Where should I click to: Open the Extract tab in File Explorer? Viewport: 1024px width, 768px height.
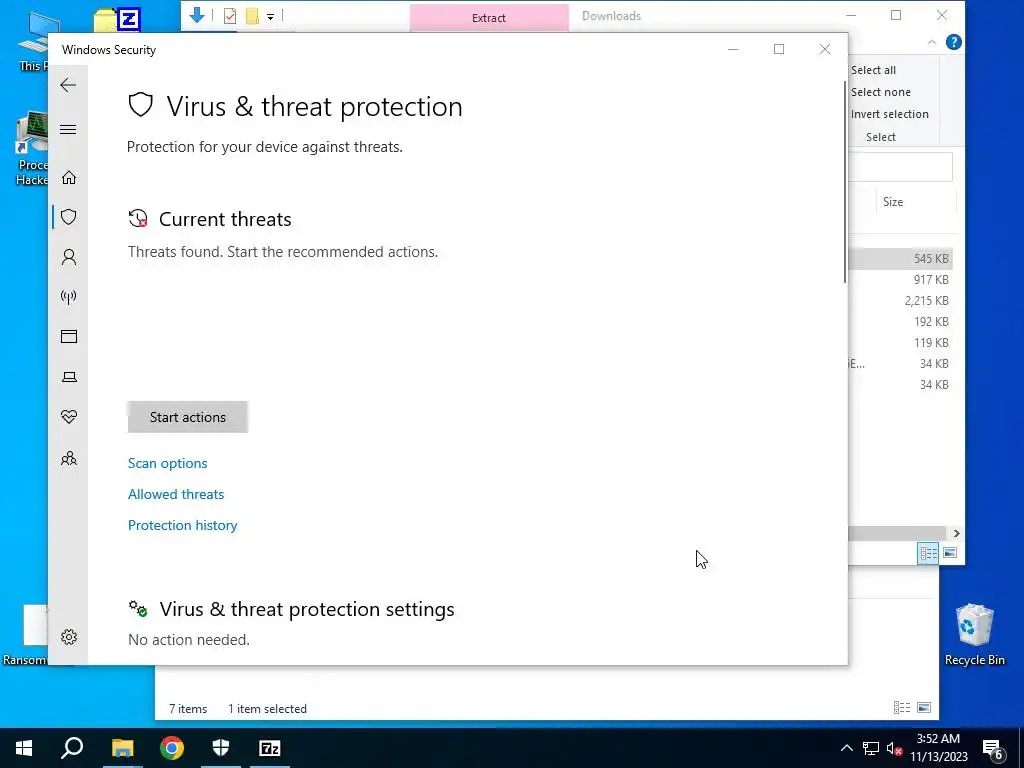click(489, 18)
